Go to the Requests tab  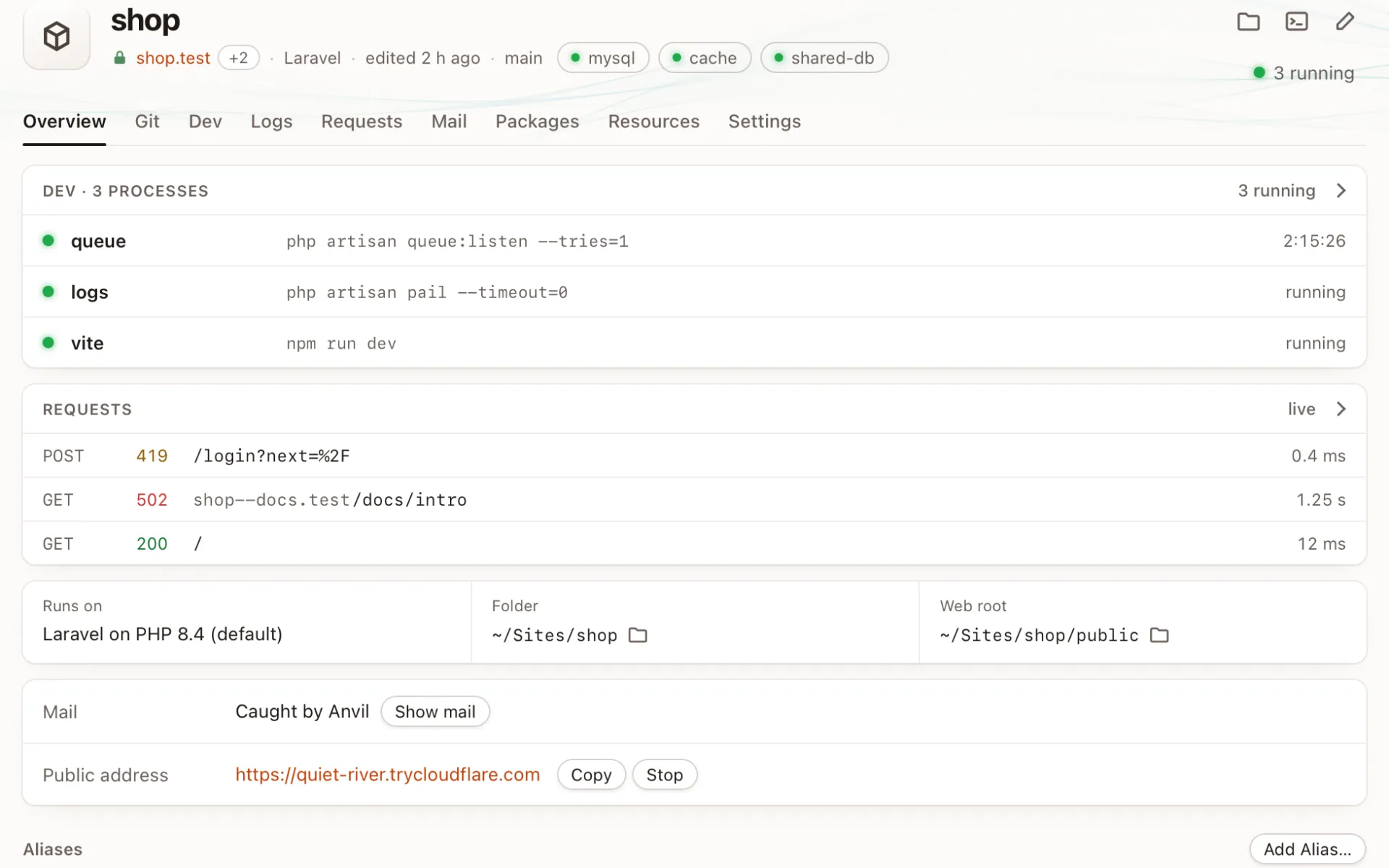362,122
